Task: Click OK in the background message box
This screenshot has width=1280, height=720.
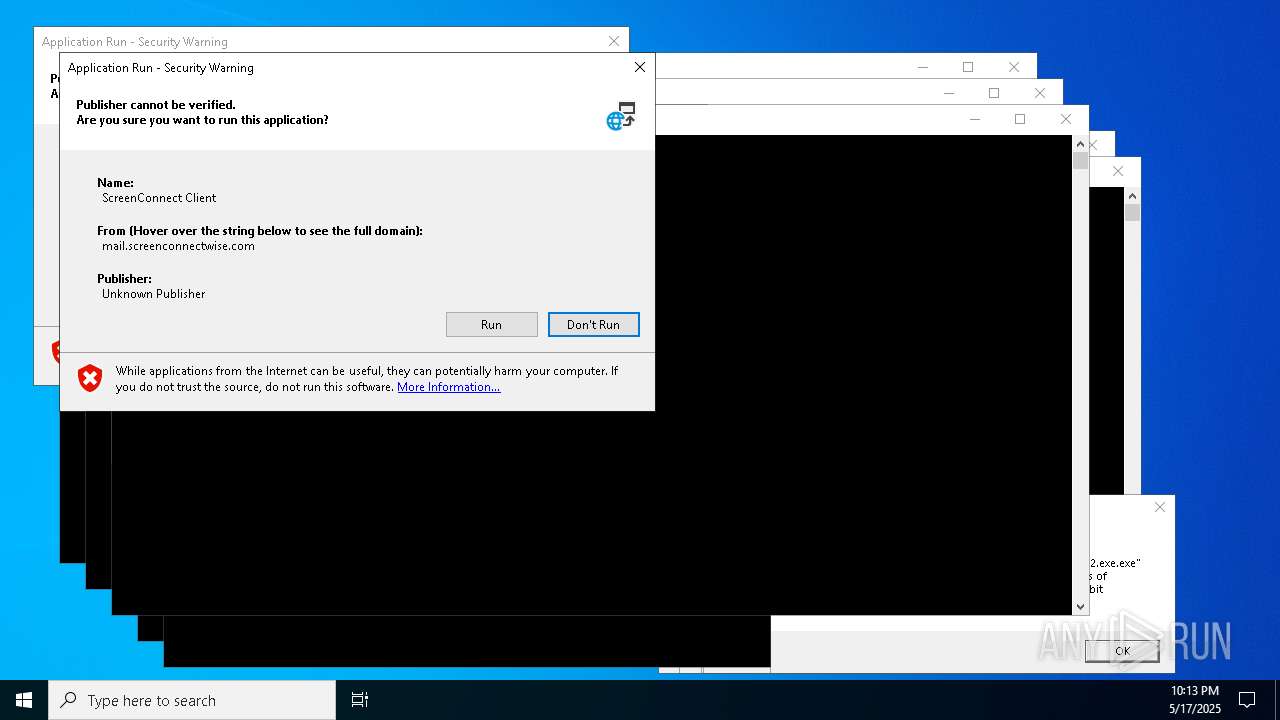Action: [1122, 651]
